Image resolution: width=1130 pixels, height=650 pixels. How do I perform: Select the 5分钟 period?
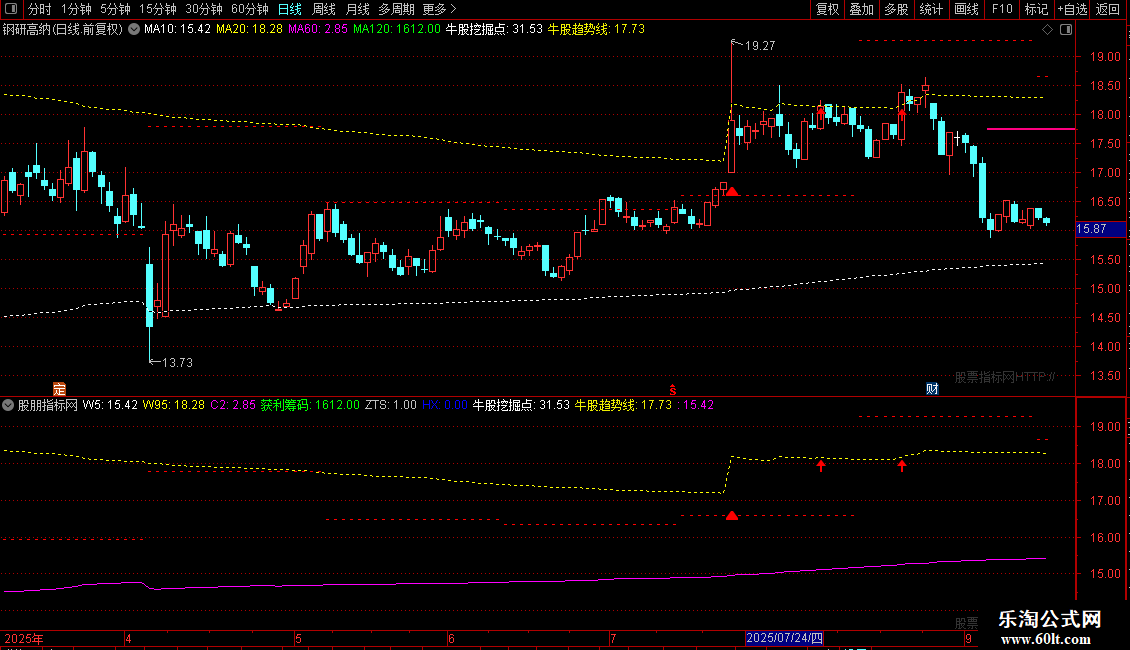tap(115, 9)
